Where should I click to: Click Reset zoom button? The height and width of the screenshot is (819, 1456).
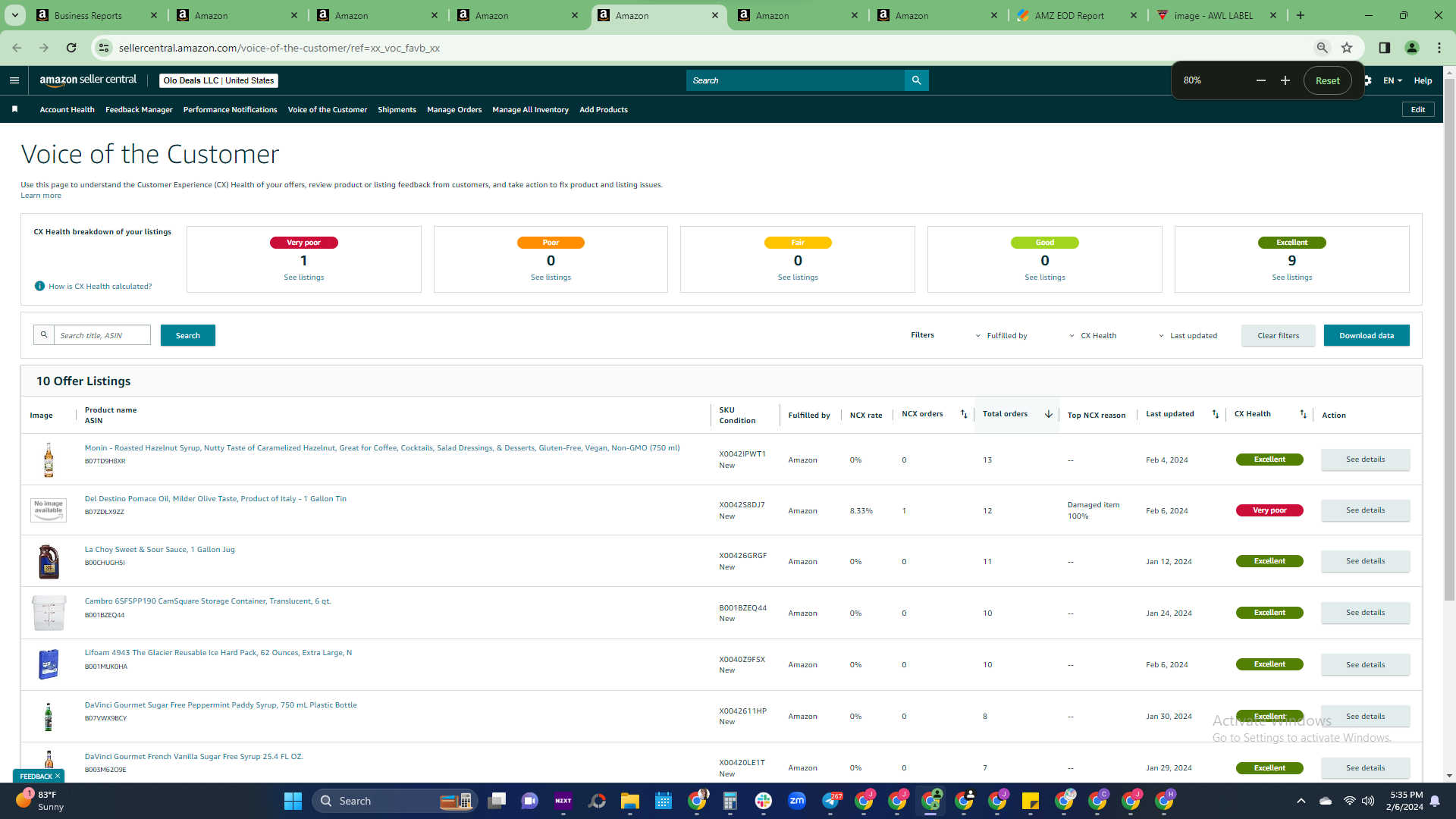click(1327, 80)
